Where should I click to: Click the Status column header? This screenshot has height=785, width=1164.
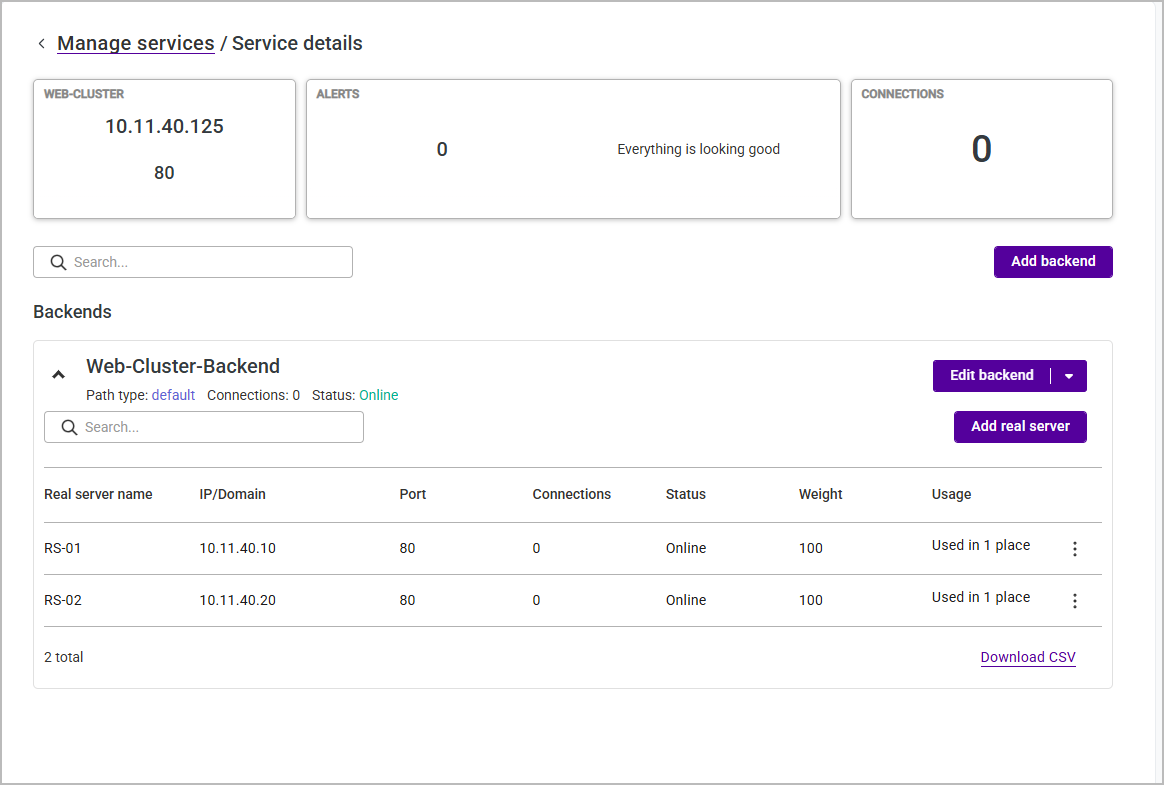686,495
